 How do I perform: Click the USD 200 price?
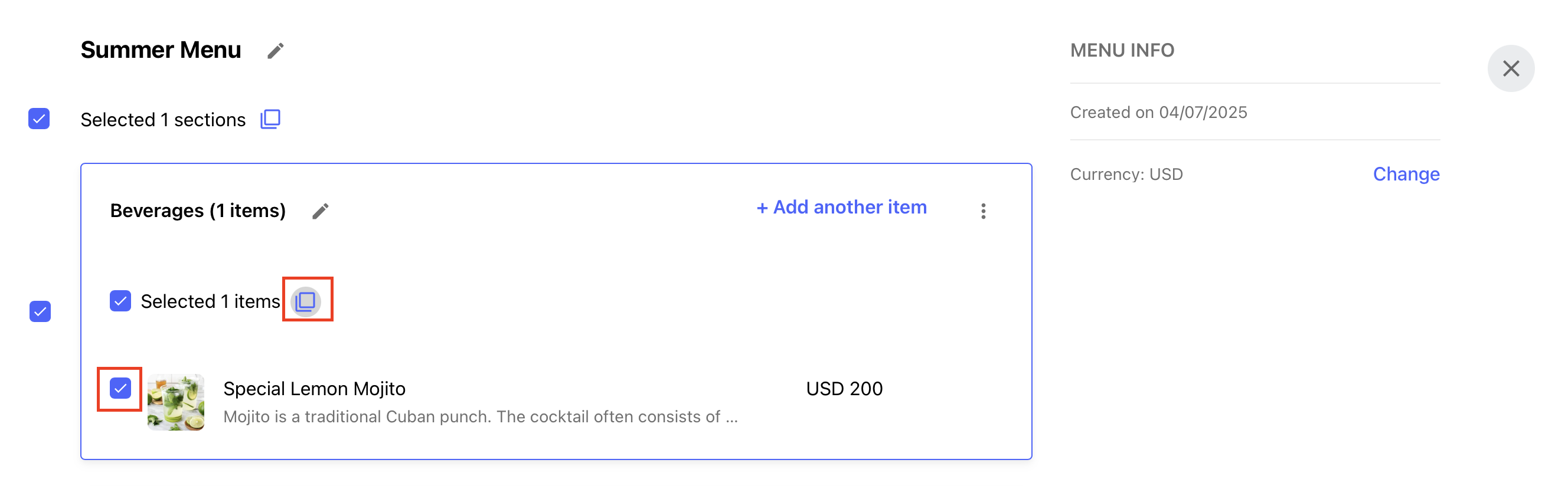pyautogui.click(x=844, y=389)
